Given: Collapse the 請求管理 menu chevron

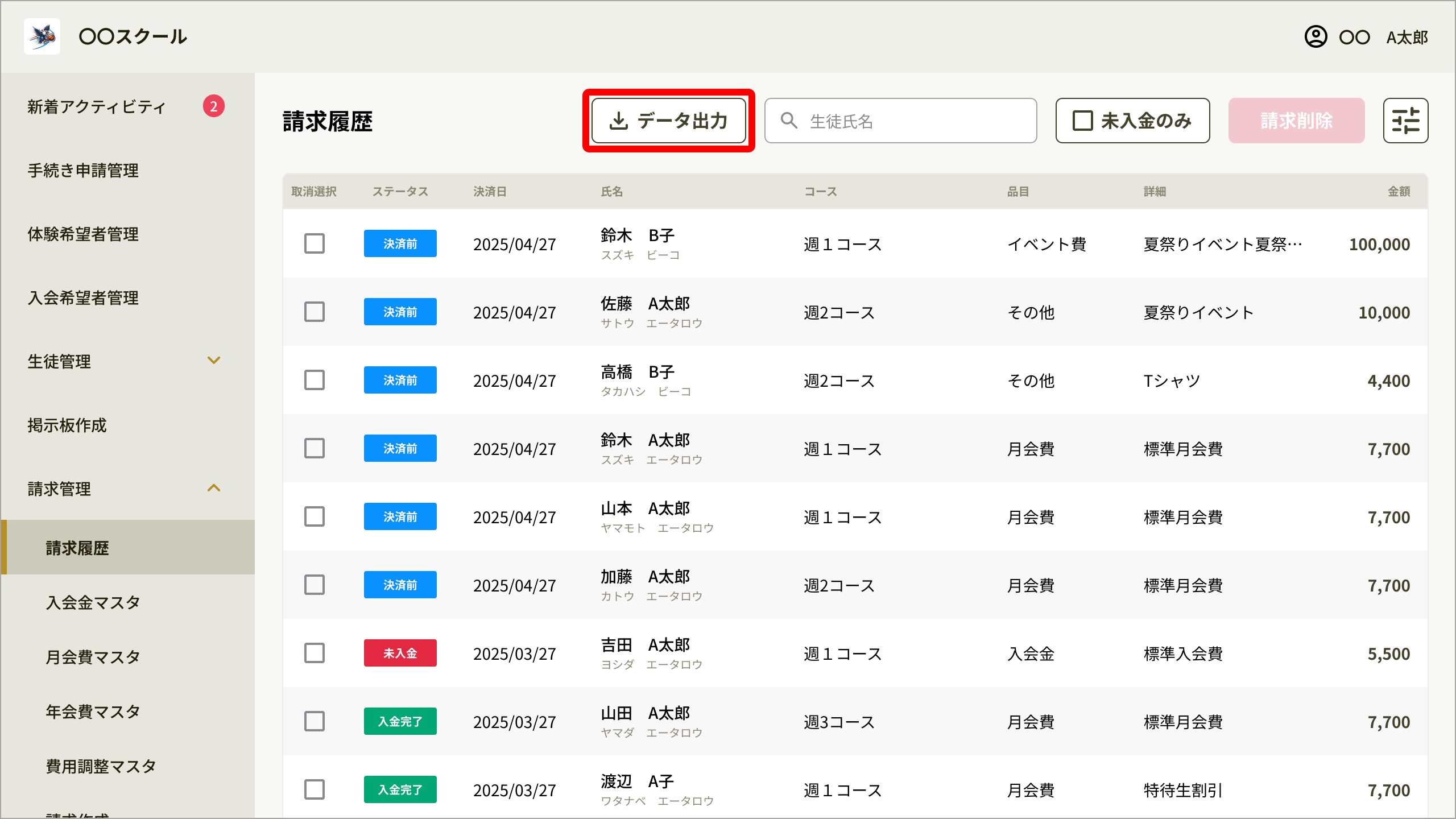Looking at the screenshot, I should coord(214,488).
